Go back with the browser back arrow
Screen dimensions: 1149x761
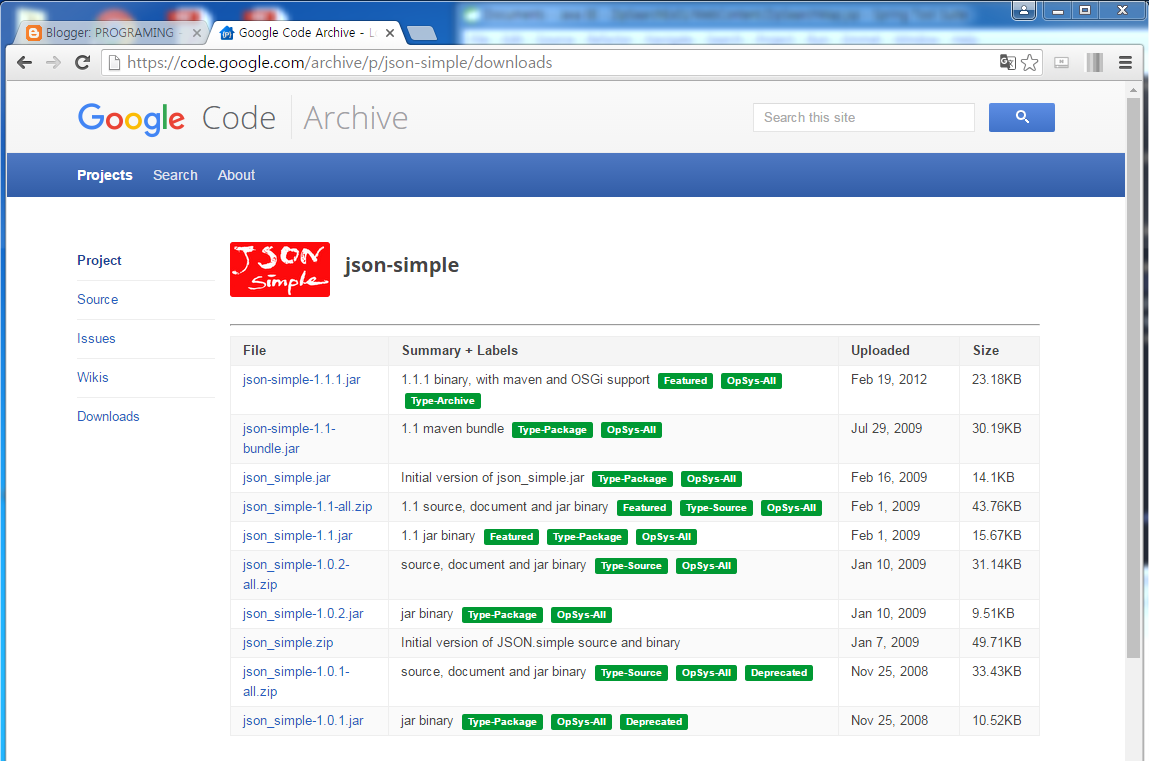coord(24,63)
